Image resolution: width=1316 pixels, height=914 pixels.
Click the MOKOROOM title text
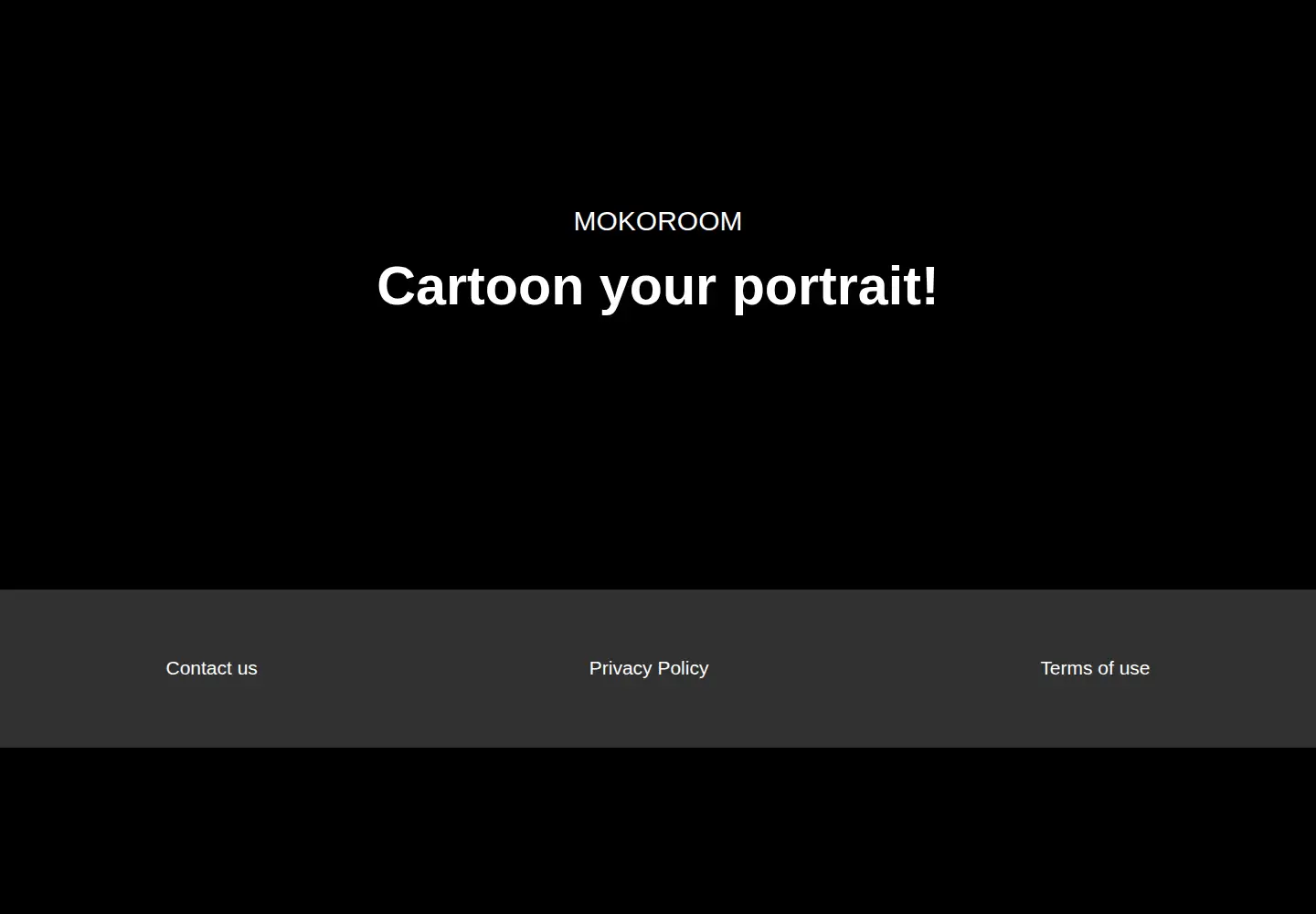click(x=658, y=221)
